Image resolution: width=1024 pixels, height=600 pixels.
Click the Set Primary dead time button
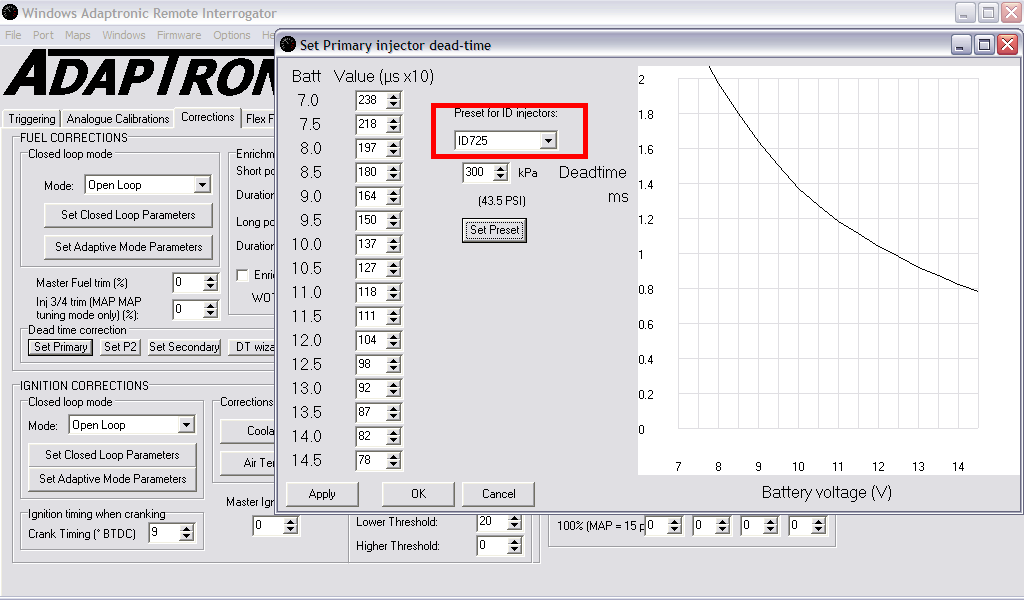tap(60, 347)
